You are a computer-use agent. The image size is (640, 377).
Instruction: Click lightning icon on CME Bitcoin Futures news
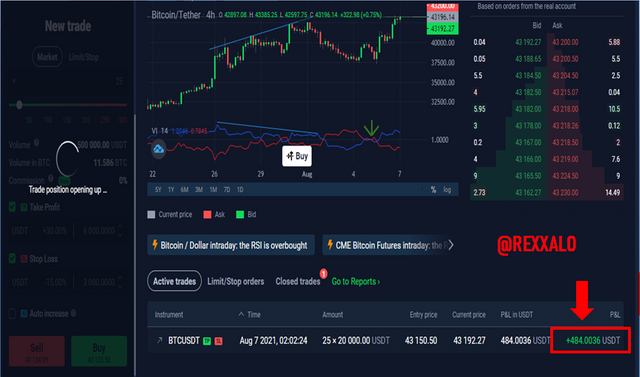click(330, 245)
